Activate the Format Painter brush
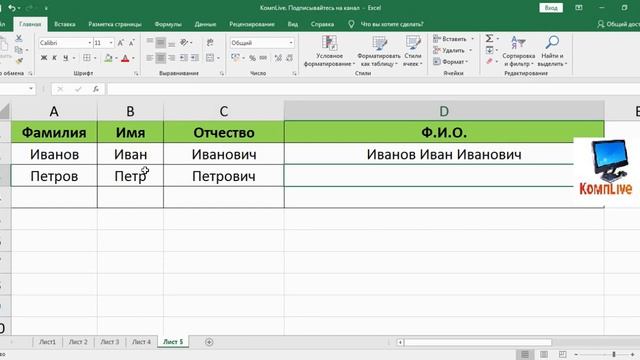 tap(19, 61)
